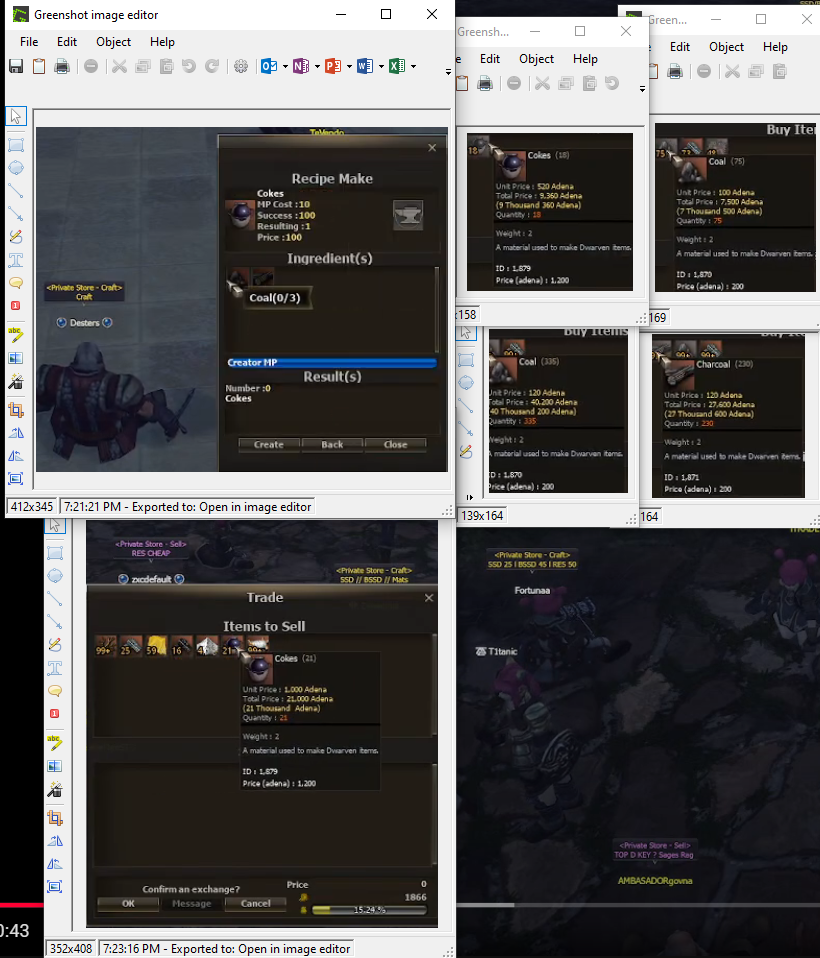Select the Highlight tool in front editor
Screen dimensions: 820x958
(x=16, y=334)
